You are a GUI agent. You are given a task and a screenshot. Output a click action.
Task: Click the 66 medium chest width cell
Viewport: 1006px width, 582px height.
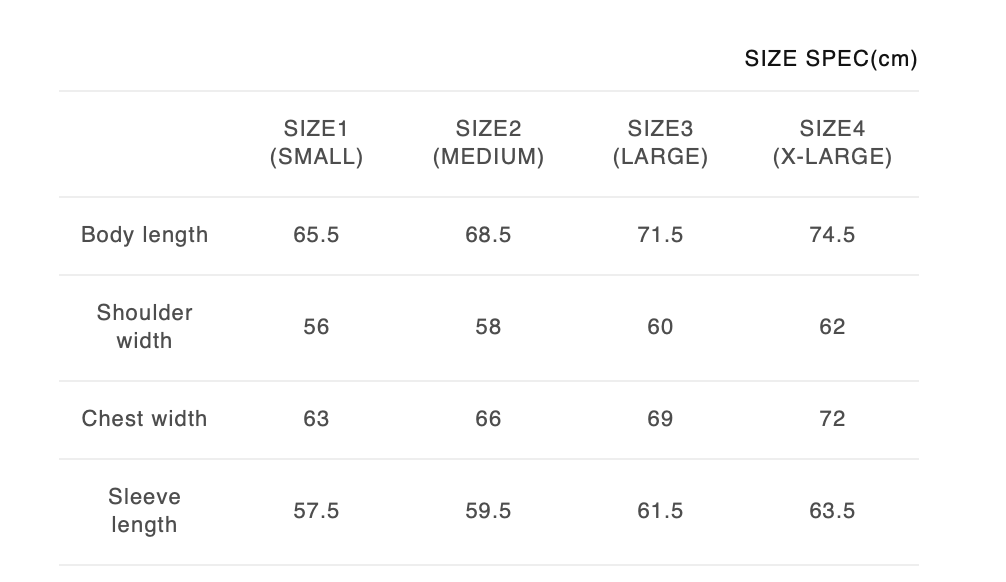coord(488,419)
